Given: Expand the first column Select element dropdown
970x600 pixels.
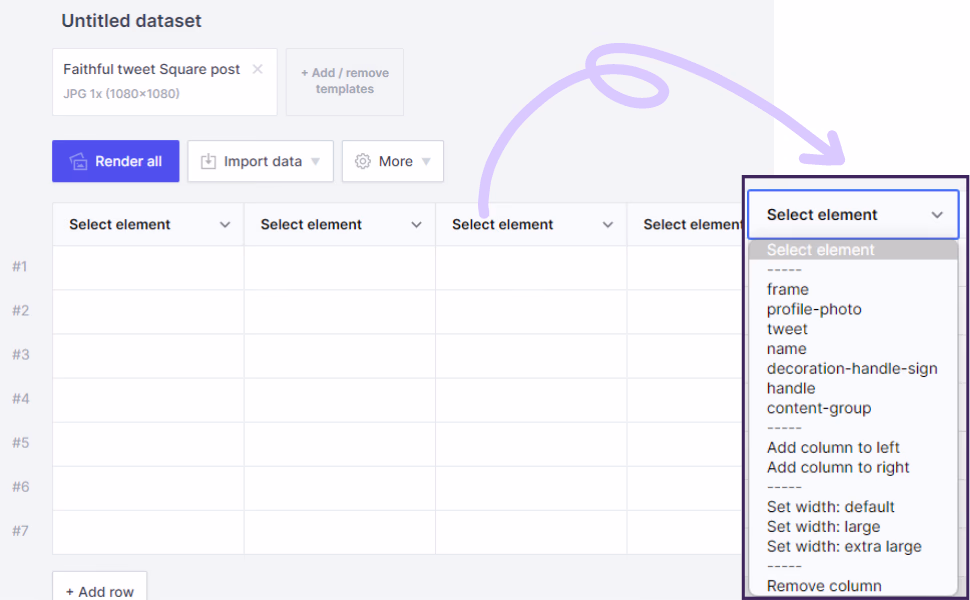Looking at the screenshot, I should coord(148,225).
